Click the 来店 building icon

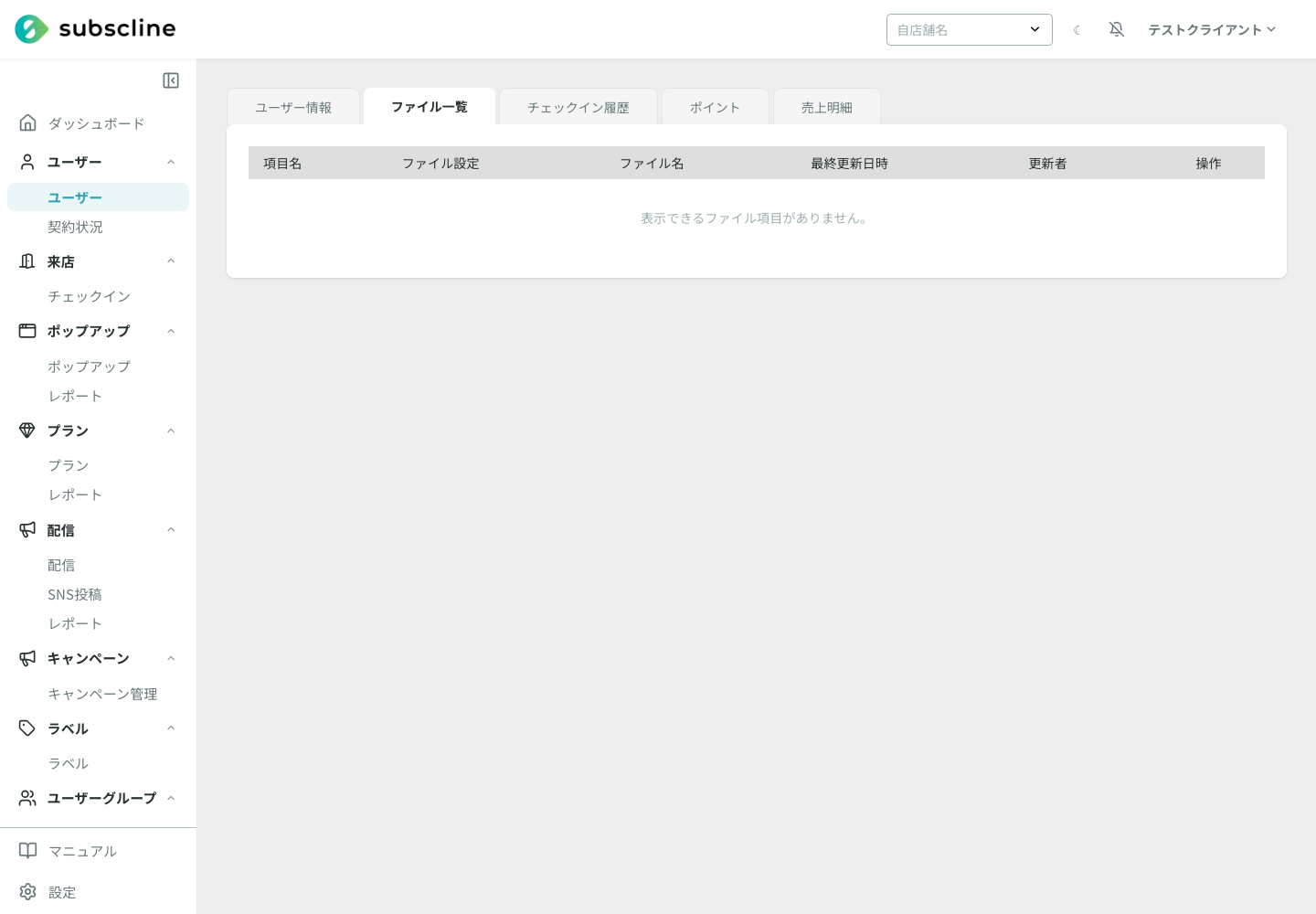pos(27,261)
